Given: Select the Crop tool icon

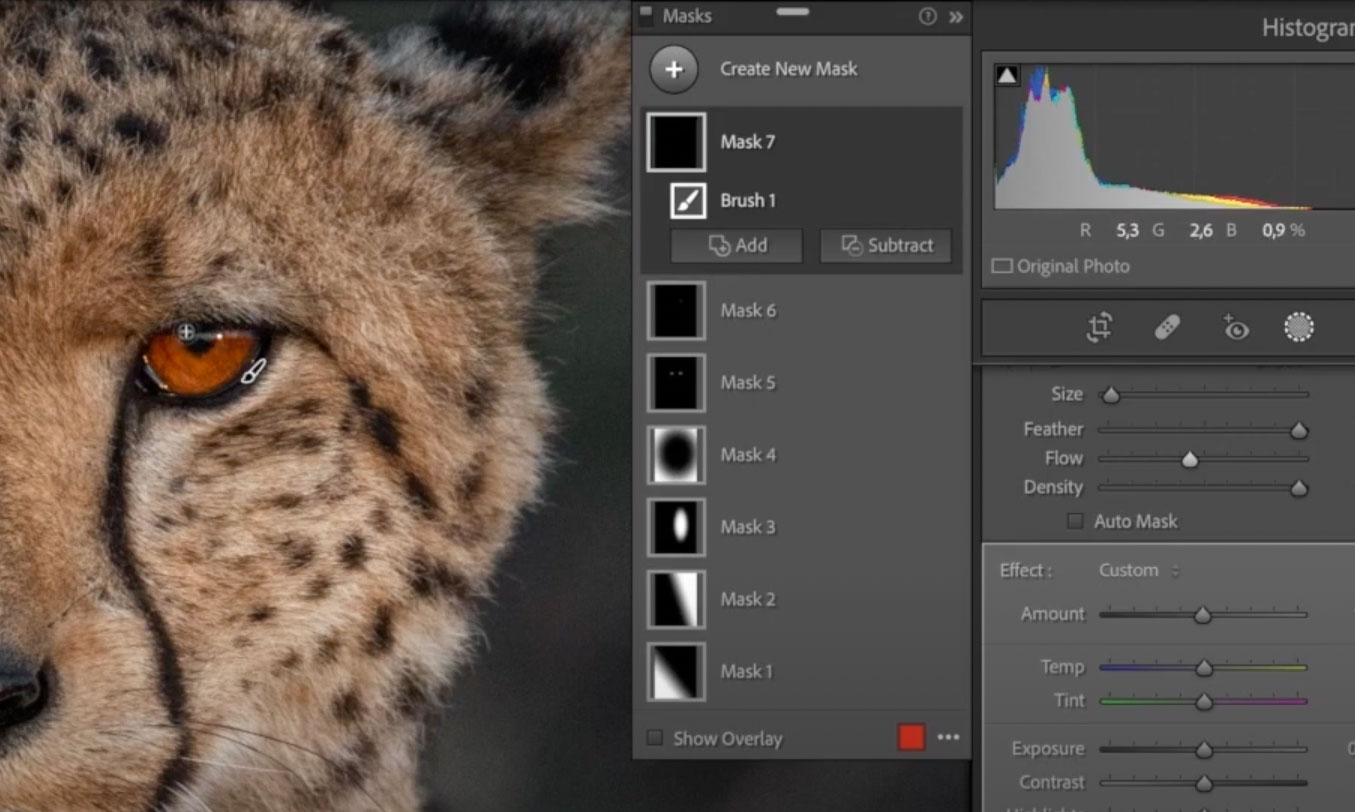Looking at the screenshot, I should click(x=1099, y=327).
